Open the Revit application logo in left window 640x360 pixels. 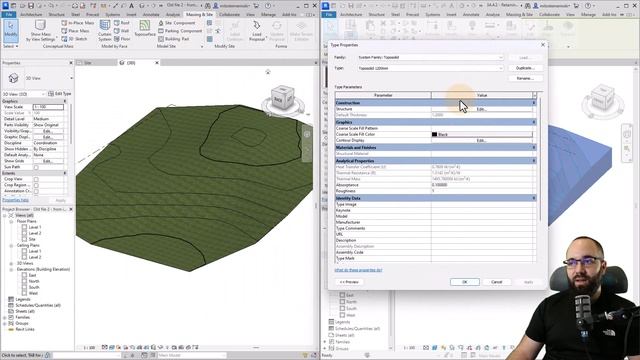(5, 6)
